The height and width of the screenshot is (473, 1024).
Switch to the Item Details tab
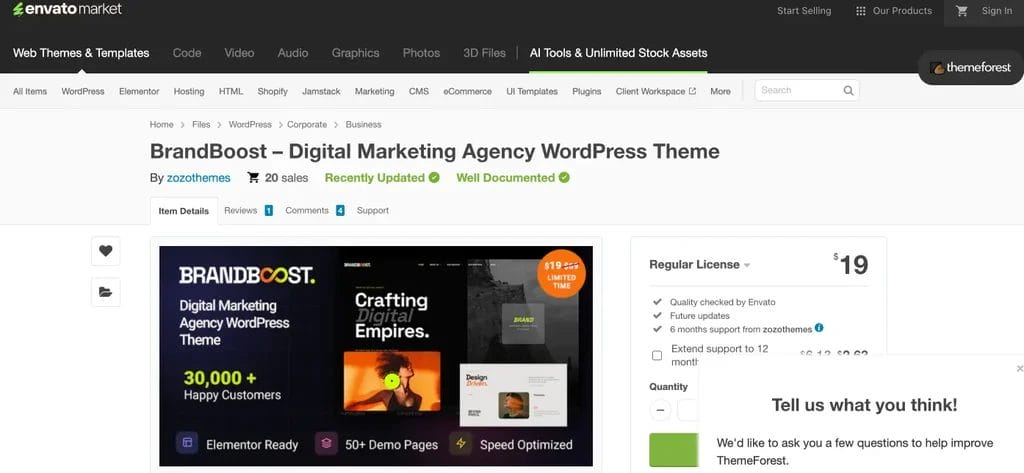pyautogui.click(x=184, y=211)
